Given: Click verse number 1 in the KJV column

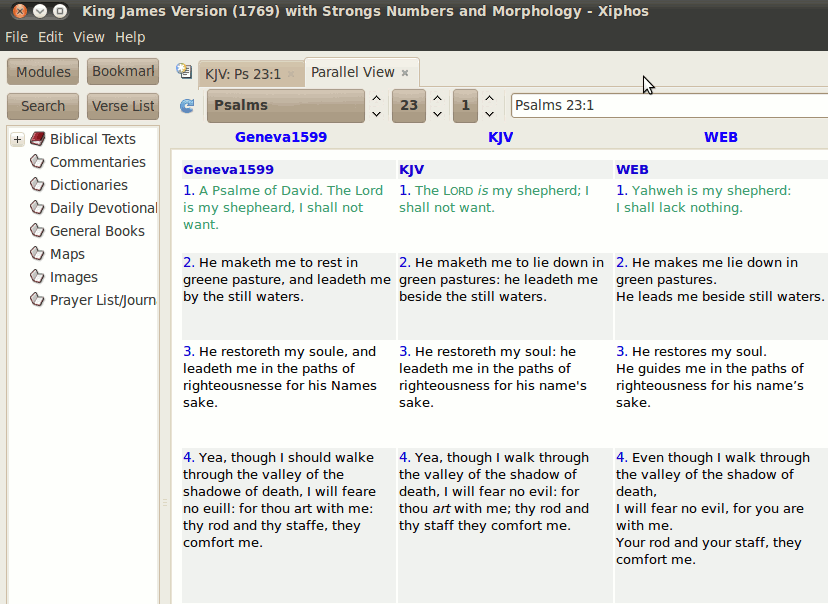Looking at the screenshot, I should (x=404, y=191).
